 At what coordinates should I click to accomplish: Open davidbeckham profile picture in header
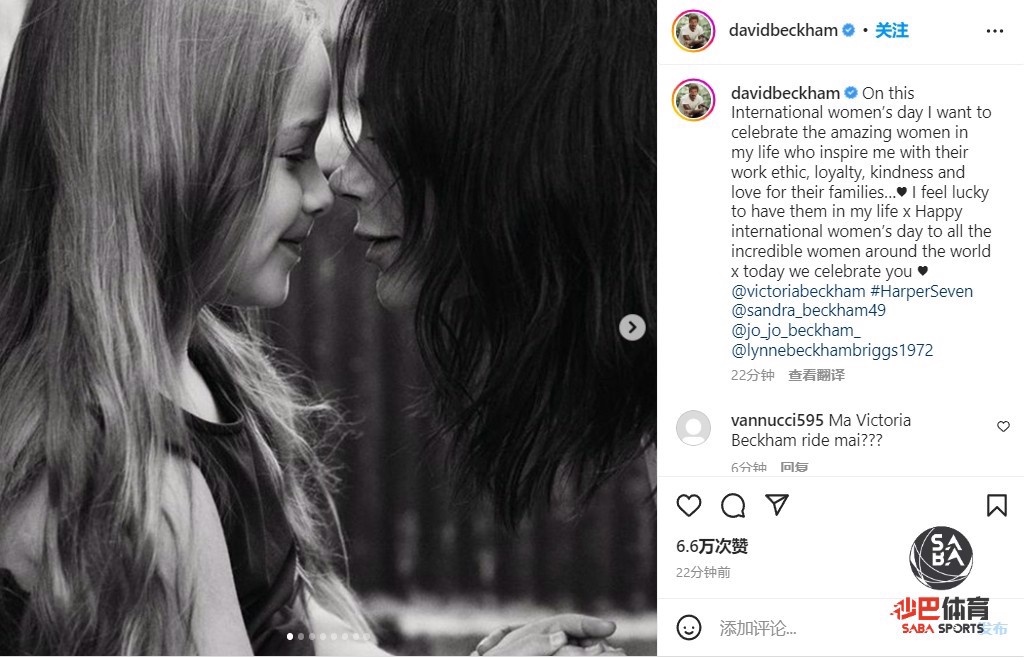pyautogui.click(x=694, y=31)
